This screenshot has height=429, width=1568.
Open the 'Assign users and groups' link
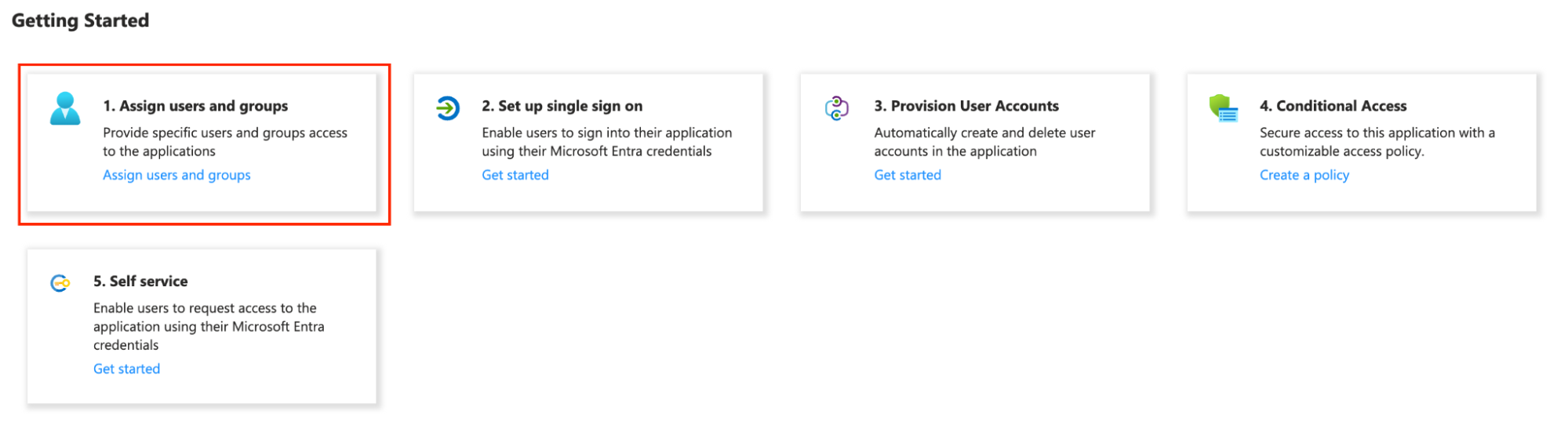pyautogui.click(x=176, y=175)
